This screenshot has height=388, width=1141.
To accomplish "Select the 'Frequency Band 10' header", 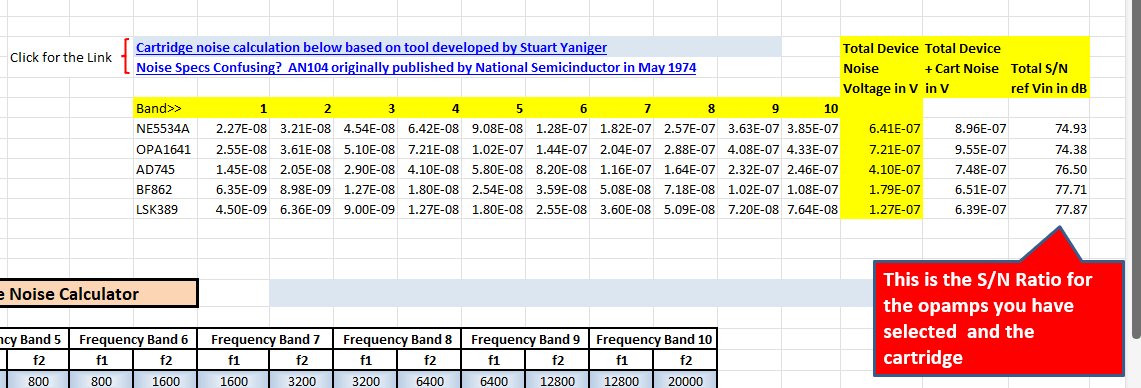I will click(x=653, y=339).
